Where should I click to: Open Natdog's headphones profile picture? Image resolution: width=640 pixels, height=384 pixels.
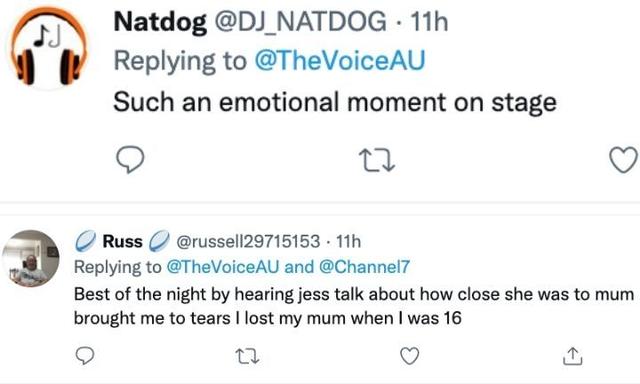pos(49,48)
